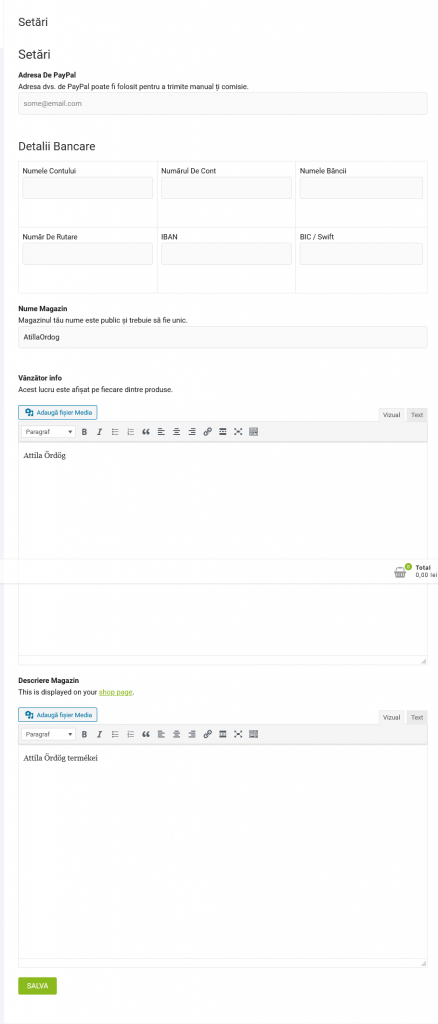This screenshot has width=438, height=1024.
Task: Switch to Vizual tab in Descriere Magazin
Action: (392, 717)
